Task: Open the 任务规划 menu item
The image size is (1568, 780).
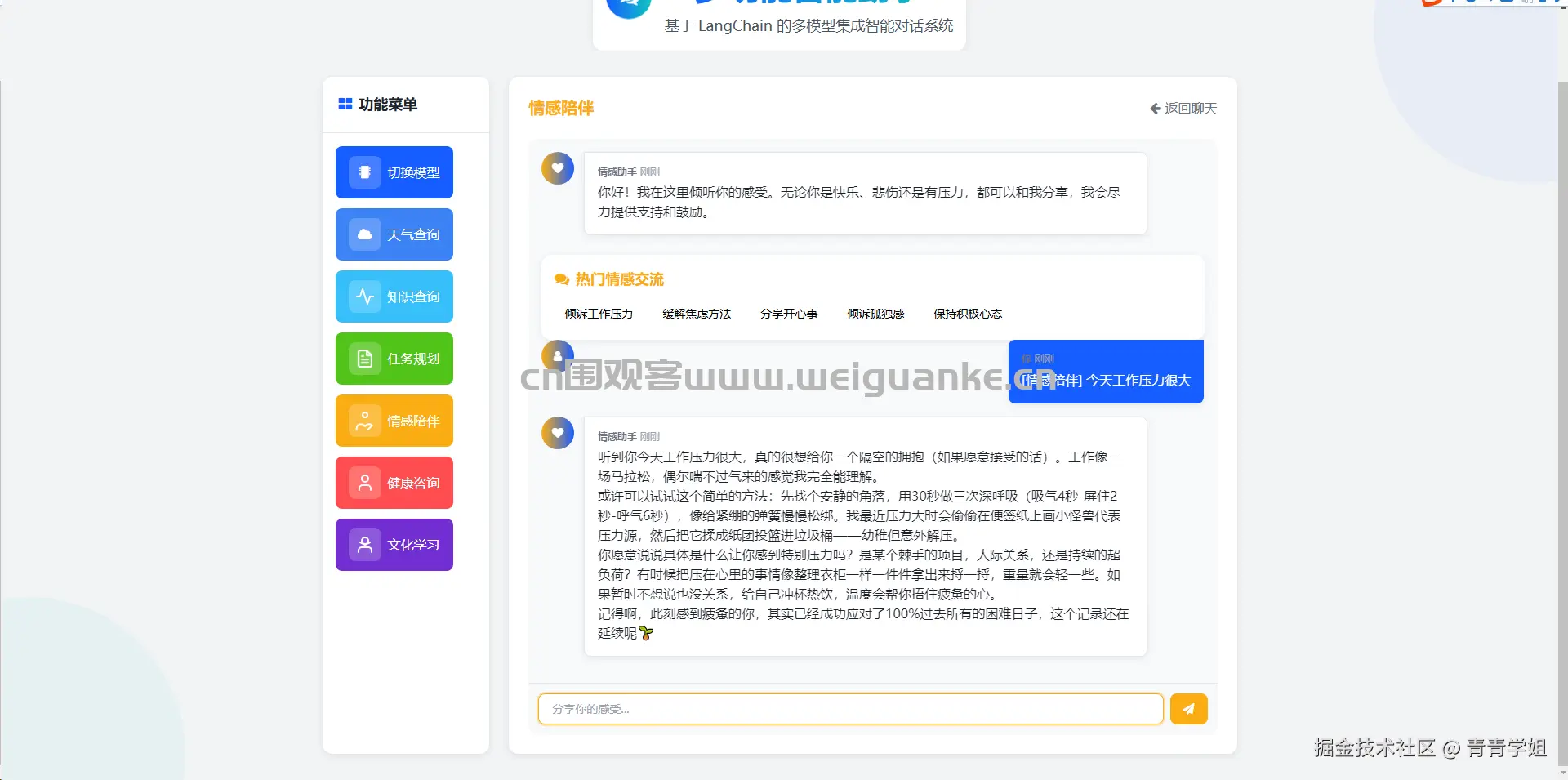Action: [x=394, y=359]
